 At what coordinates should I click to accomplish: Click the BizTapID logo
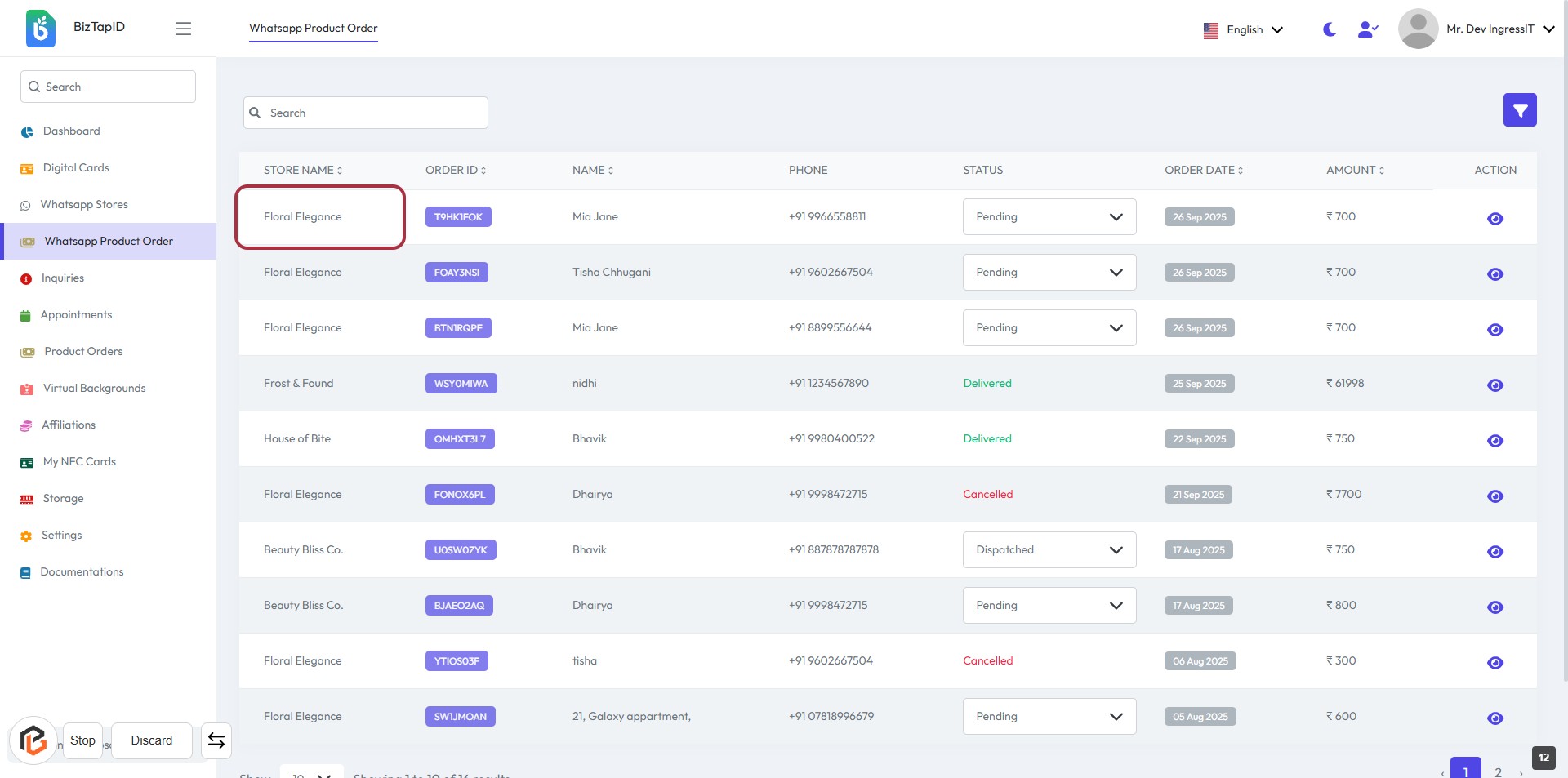[x=41, y=29]
